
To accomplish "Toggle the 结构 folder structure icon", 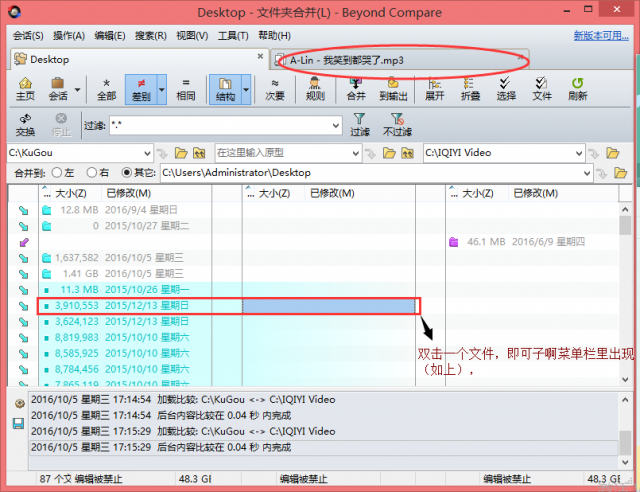I will (225, 89).
